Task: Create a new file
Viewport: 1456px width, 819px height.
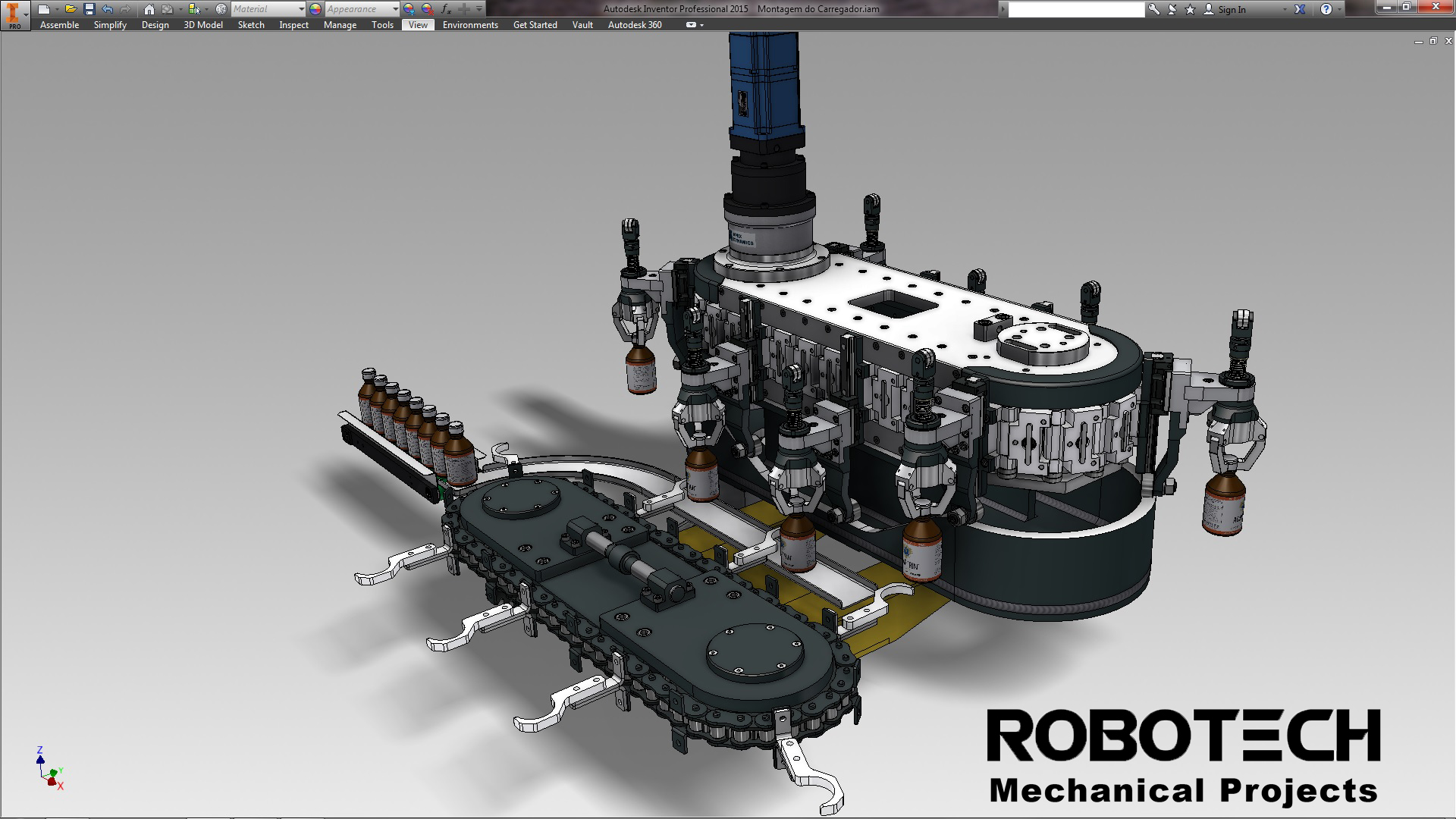Action: (43, 9)
